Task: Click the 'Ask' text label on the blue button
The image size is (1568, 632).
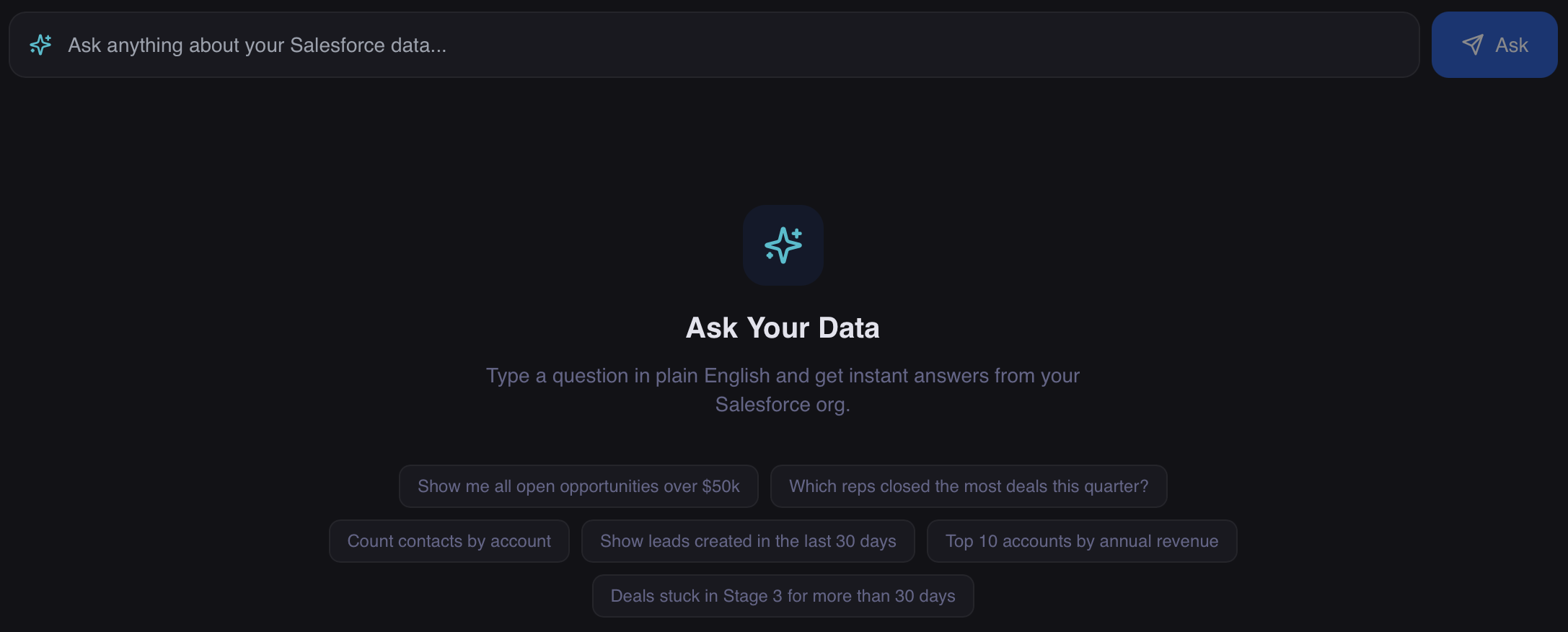Action: click(1512, 45)
